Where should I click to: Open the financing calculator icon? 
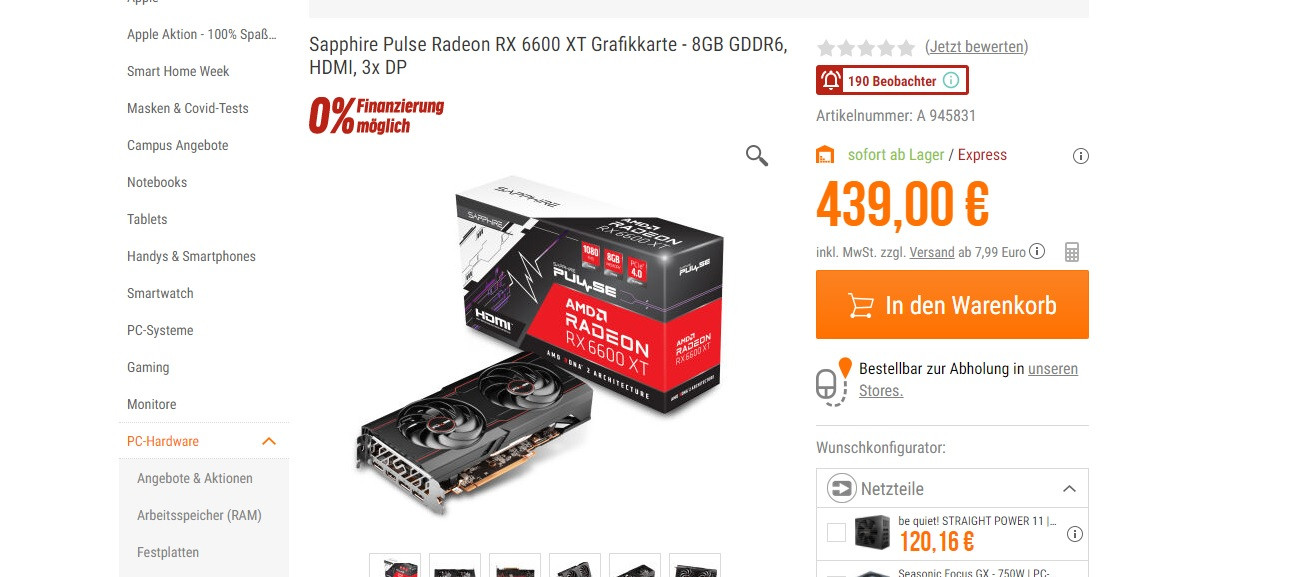(1072, 252)
